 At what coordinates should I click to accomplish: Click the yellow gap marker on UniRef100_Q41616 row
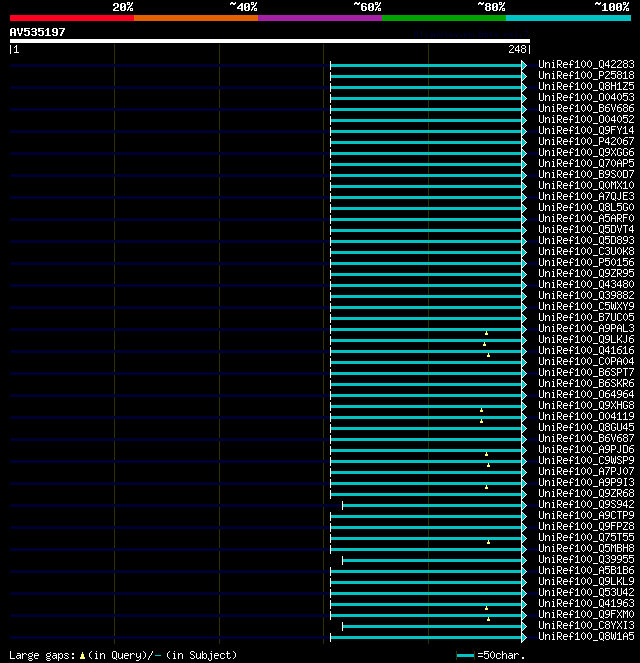pos(488,355)
